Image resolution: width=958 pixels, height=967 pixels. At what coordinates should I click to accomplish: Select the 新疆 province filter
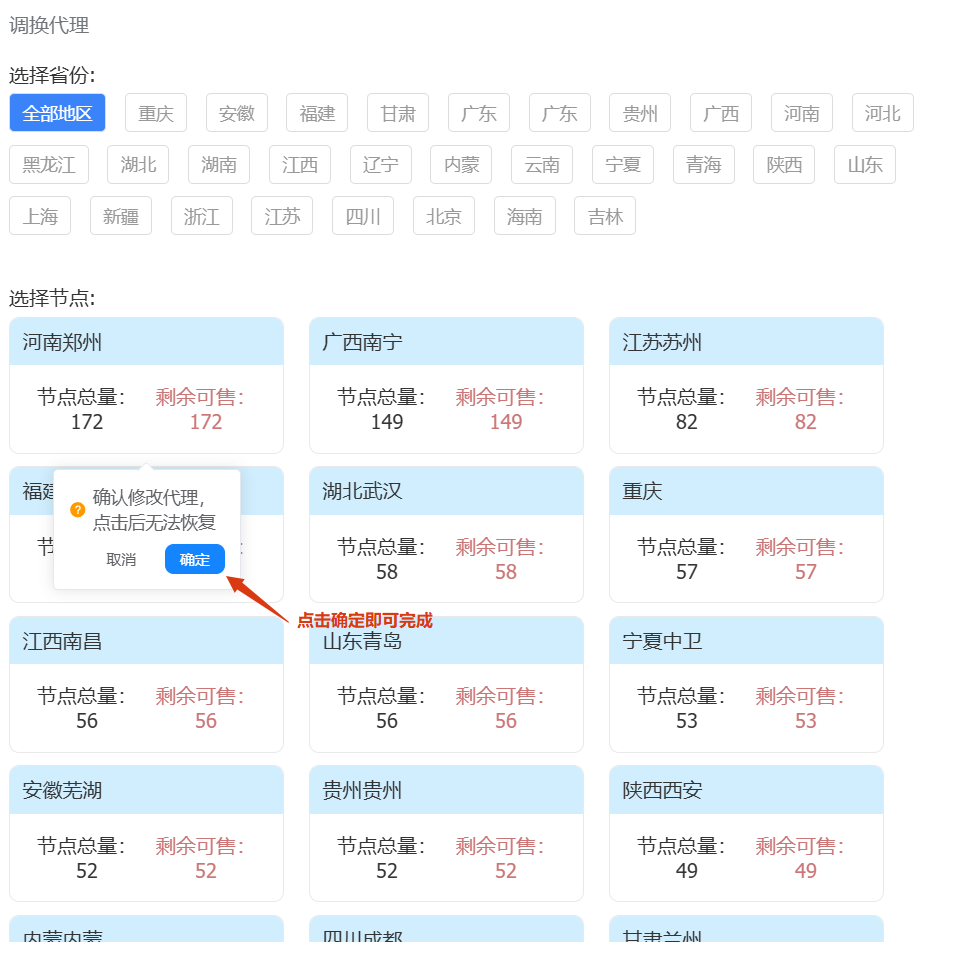click(121, 216)
